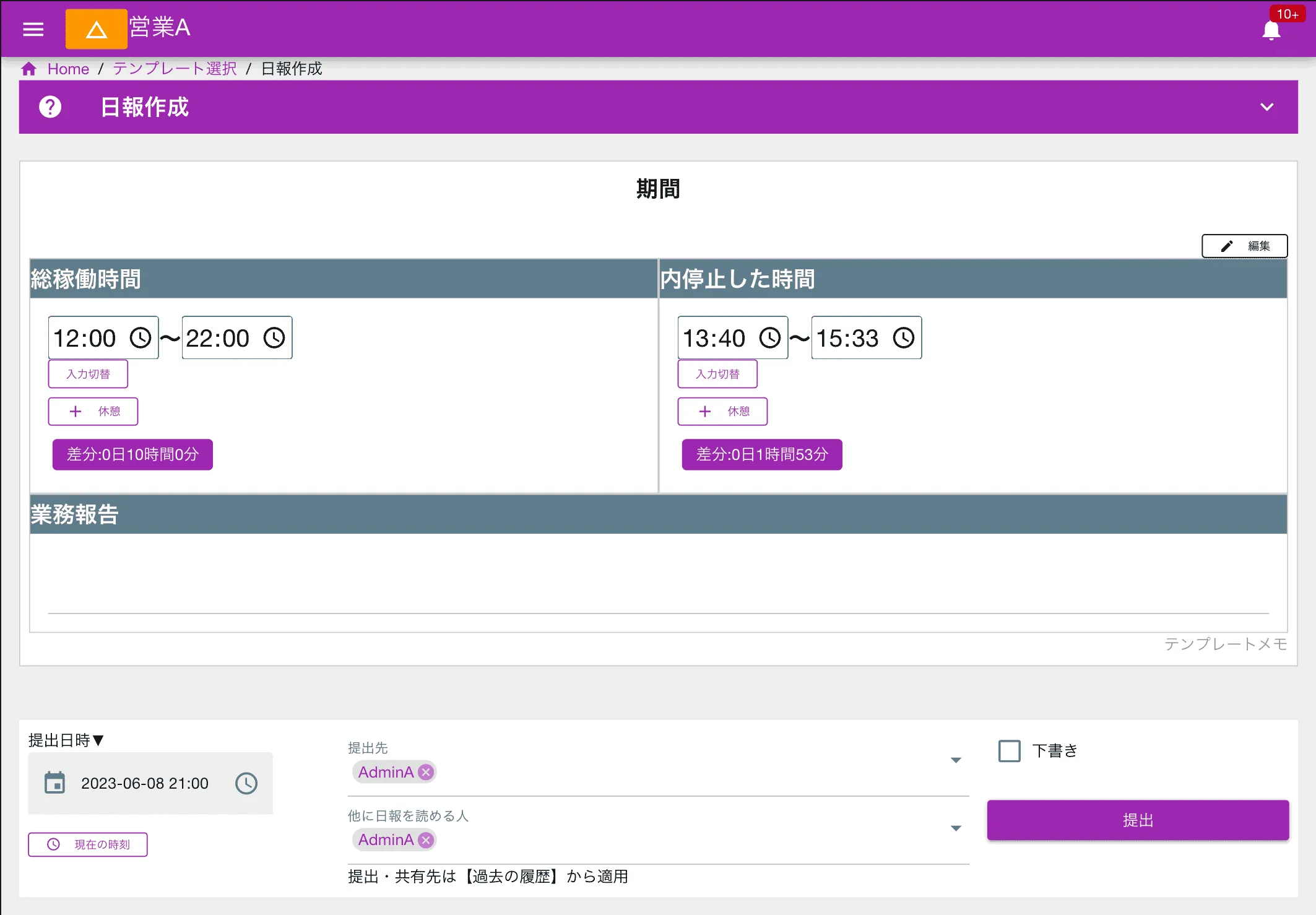Open the hamburger navigation menu
The width and height of the screenshot is (1316, 915).
32,29
